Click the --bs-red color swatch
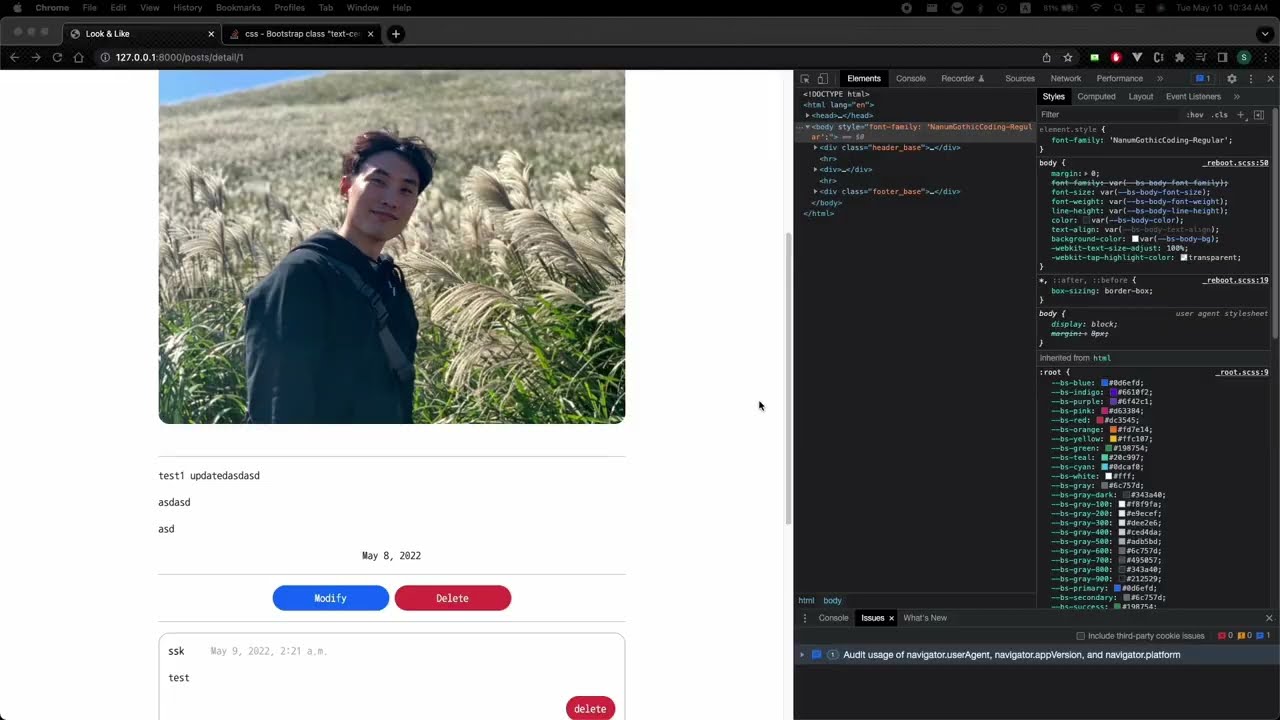Screen dimensions: 1280x720 [x=1099, y=420]
